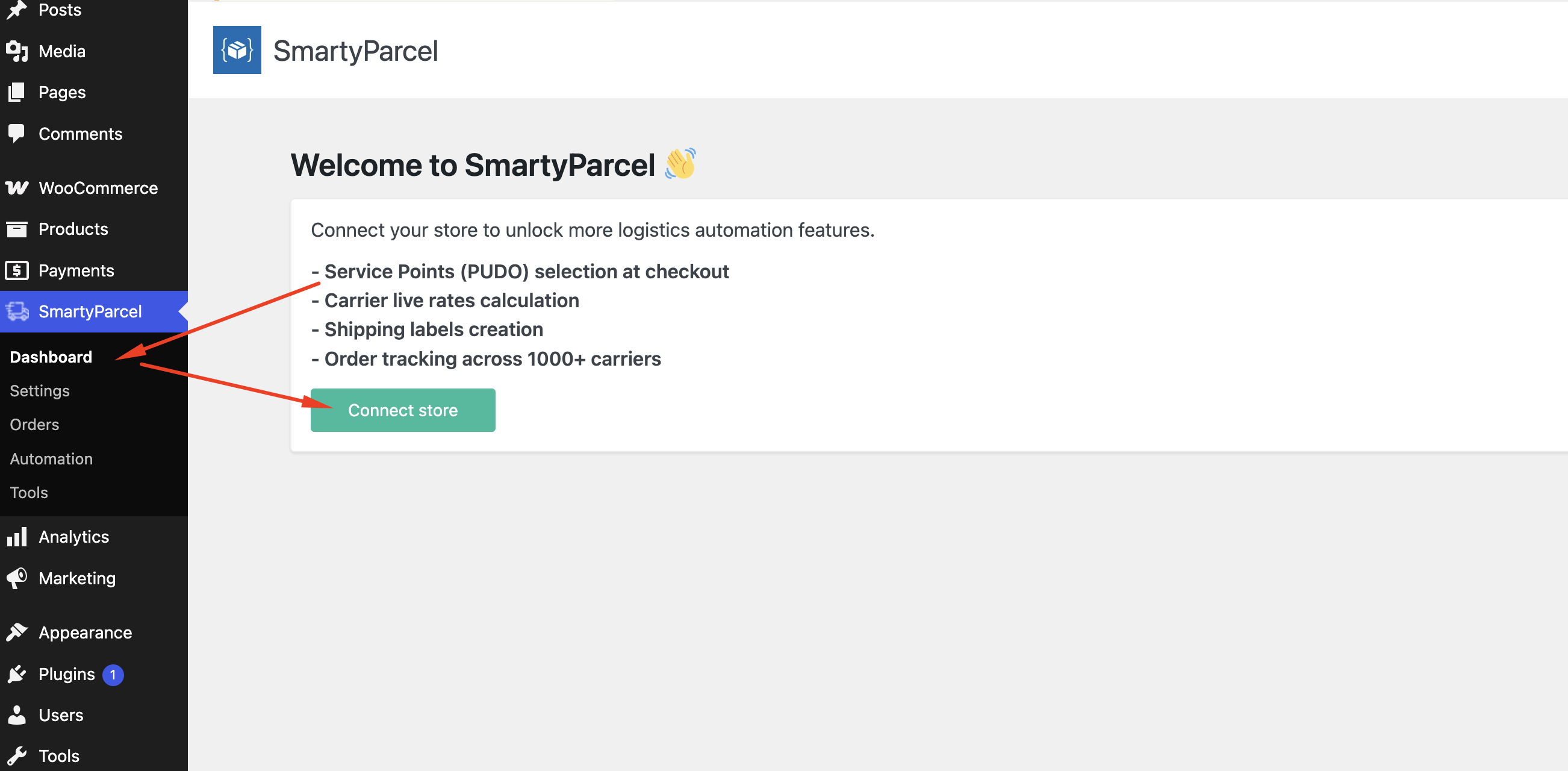The width and height of the screenshot is (1568, 771).
Task: Click the Pages stacked-sheets icon
Action: pyautogui.click(x=16, y=92)
